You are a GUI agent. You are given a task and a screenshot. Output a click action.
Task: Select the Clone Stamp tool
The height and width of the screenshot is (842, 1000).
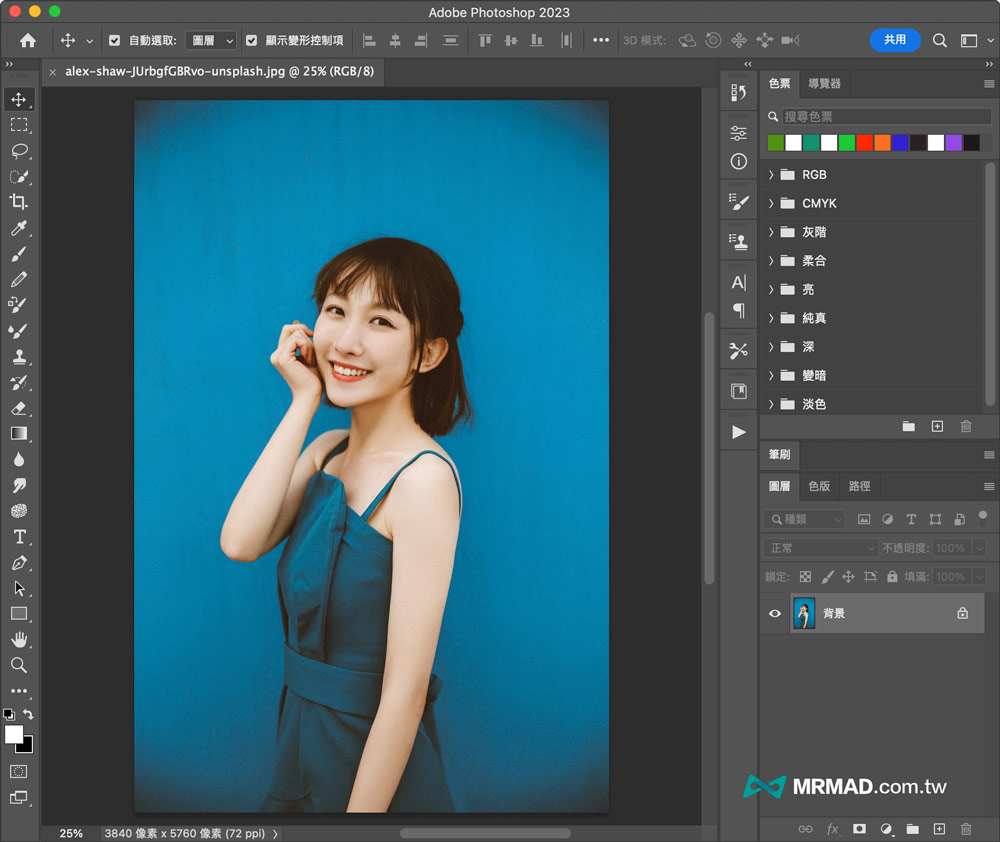click(19, 357)
